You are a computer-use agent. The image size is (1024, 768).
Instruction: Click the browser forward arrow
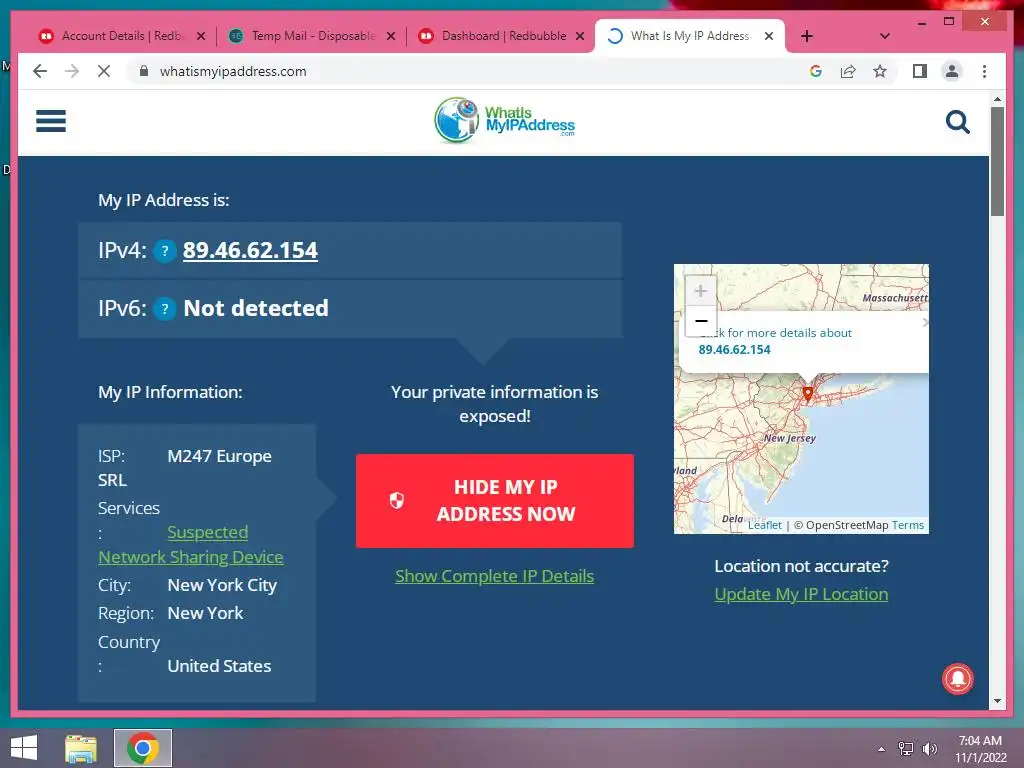coord(72,71)
